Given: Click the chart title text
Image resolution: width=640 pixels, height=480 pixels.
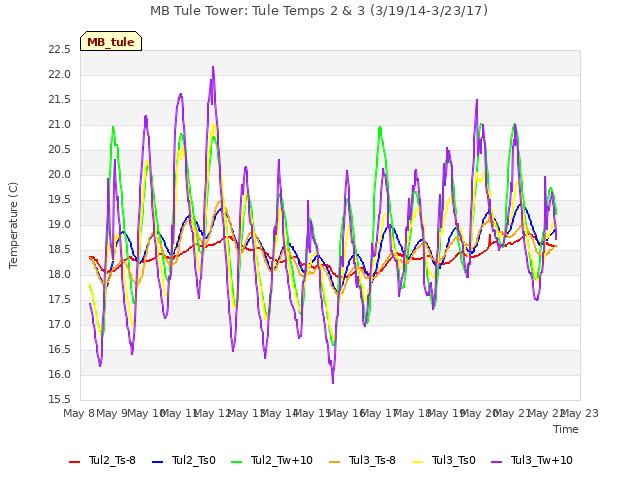Looking at the screenshot, I should [x=319, y=11].
